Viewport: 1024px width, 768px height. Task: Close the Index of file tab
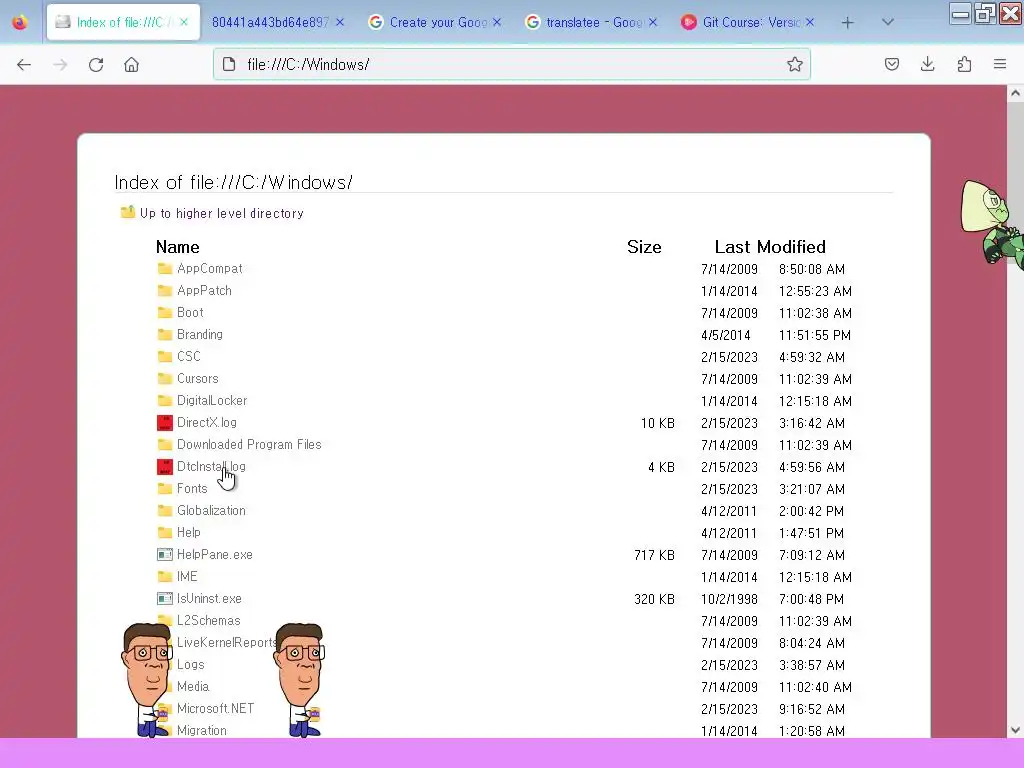[x=184, y=22]
